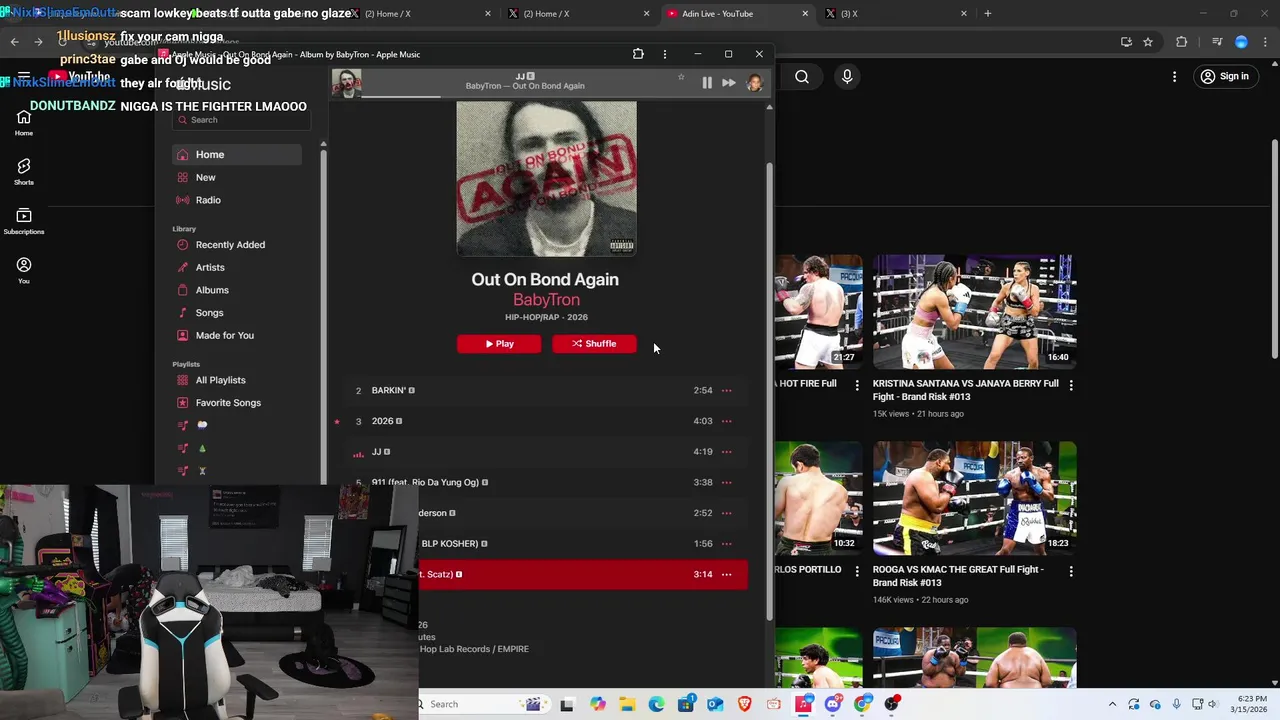Open YouTube settings three-dot menu

tap(1175, 77)
